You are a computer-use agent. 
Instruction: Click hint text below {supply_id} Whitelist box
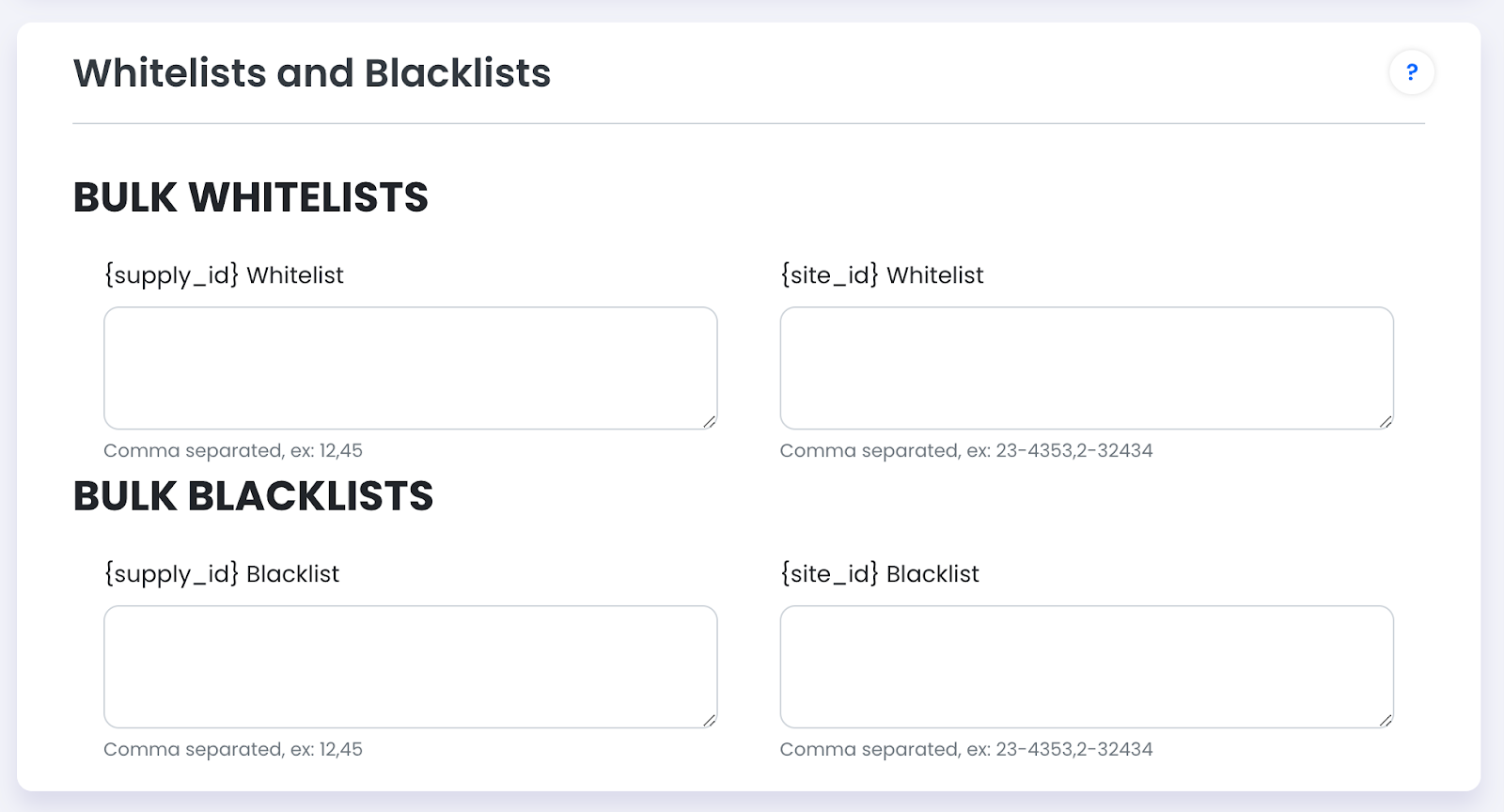click(233, 451)
